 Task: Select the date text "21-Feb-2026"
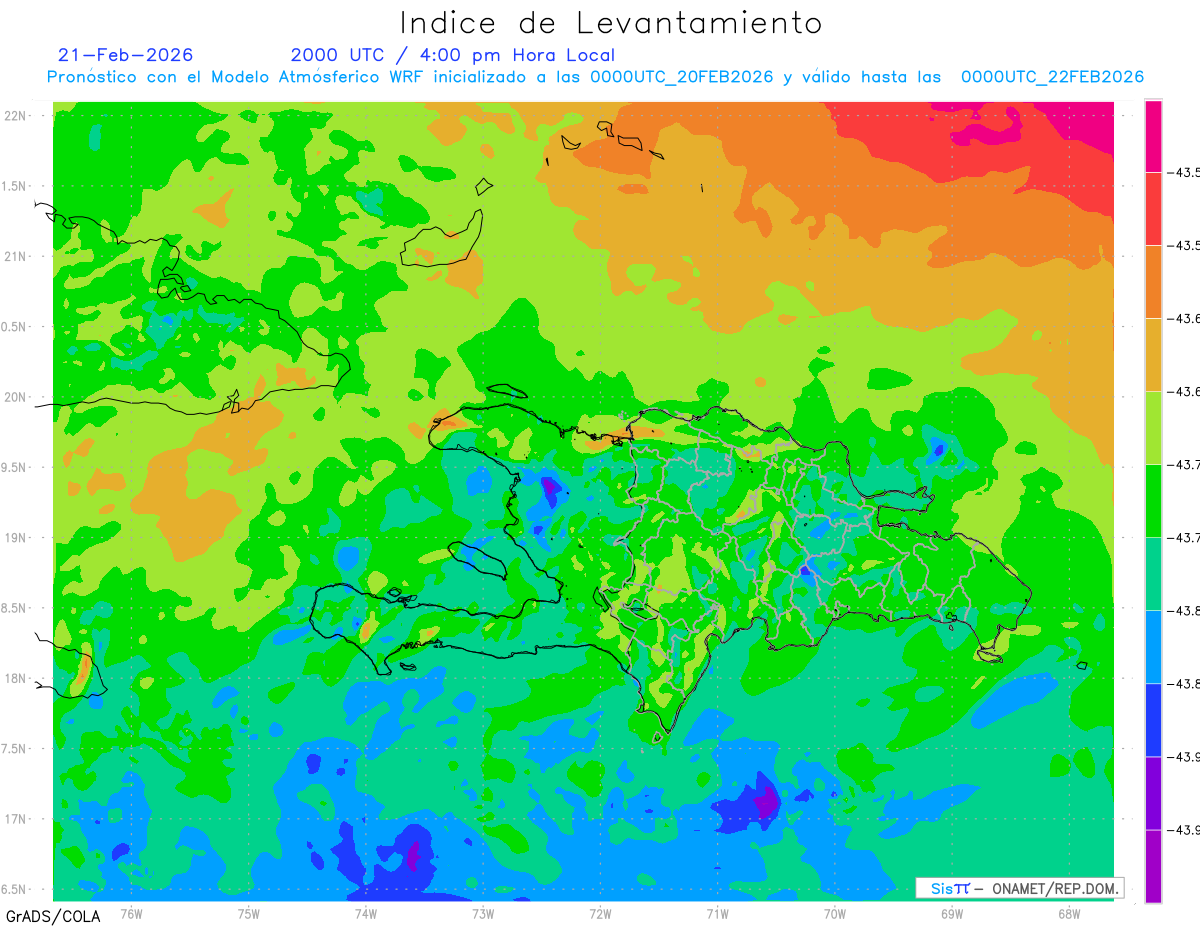(126, 55)
